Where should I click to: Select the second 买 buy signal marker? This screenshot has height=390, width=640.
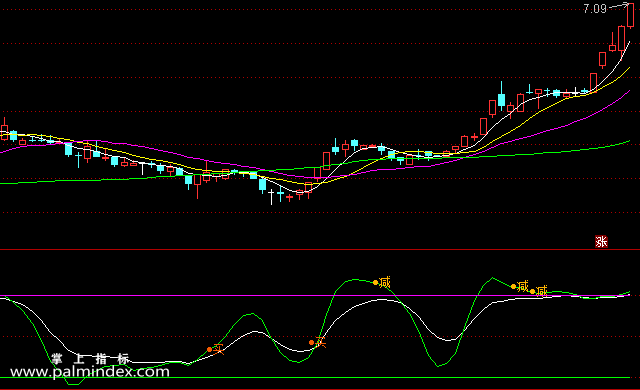click(318, 342)
